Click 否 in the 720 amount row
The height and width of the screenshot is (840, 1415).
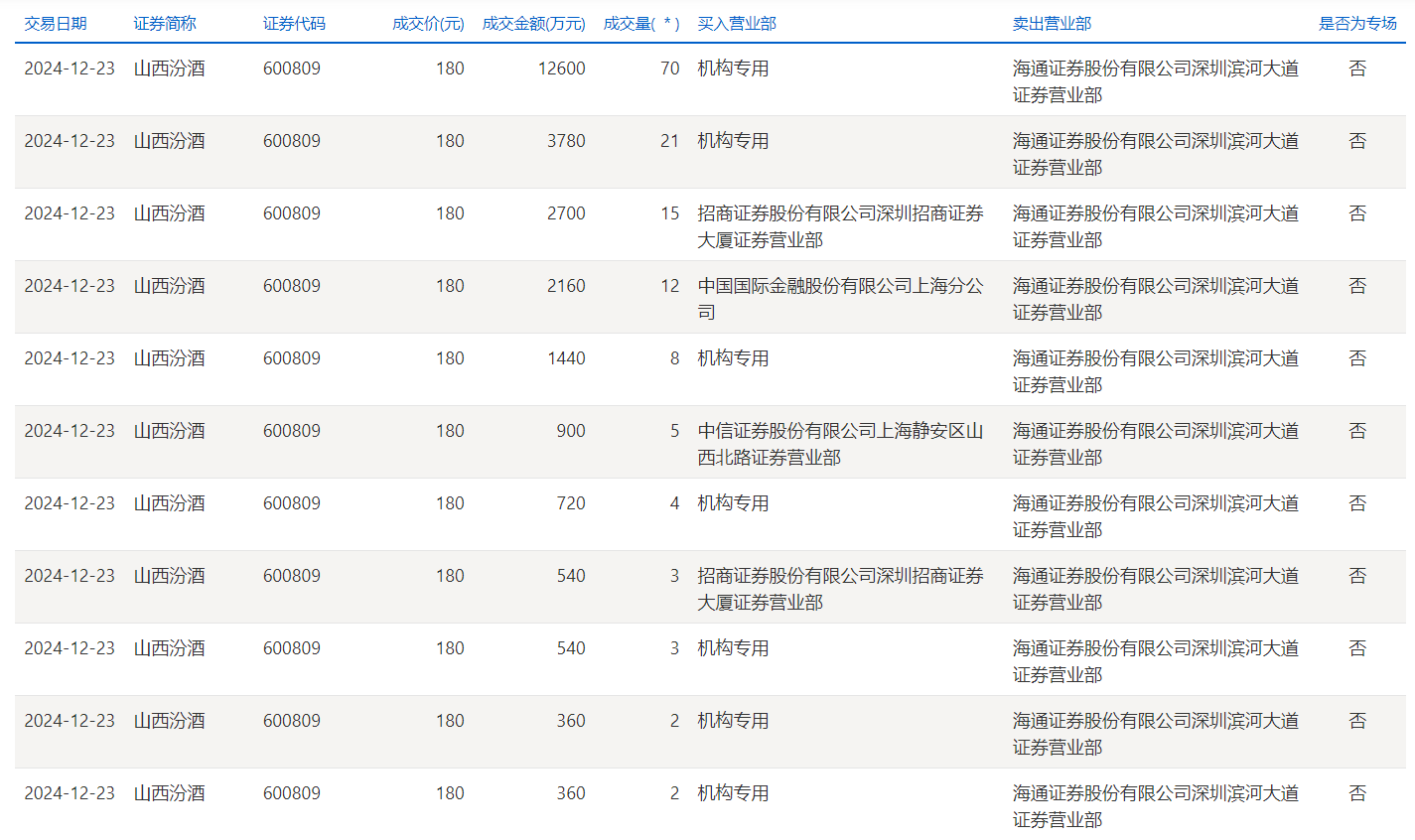click(1357, 503)
